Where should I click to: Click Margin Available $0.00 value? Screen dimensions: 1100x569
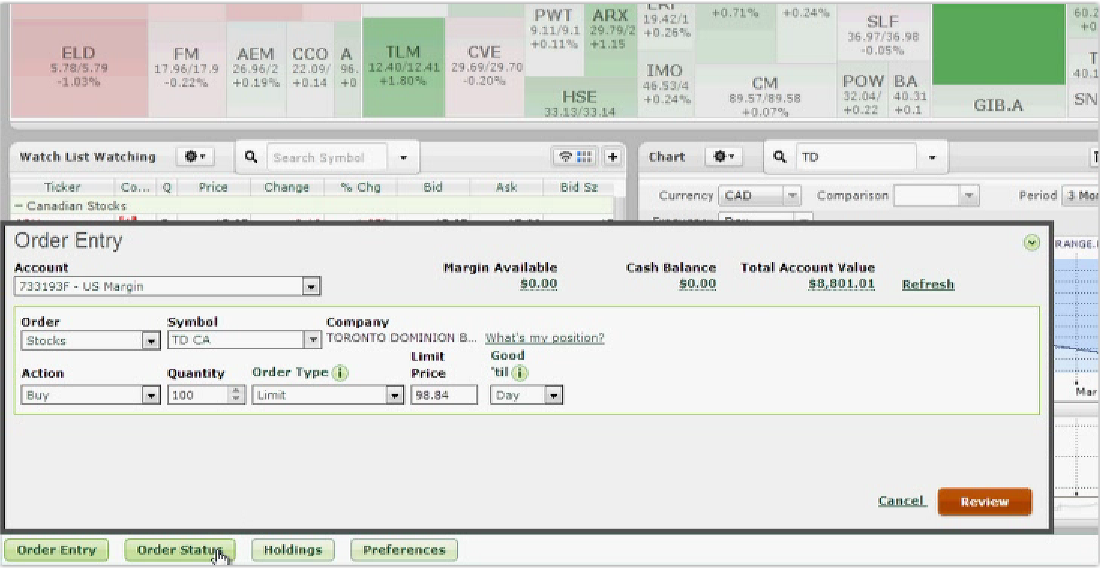coord(539,284)
